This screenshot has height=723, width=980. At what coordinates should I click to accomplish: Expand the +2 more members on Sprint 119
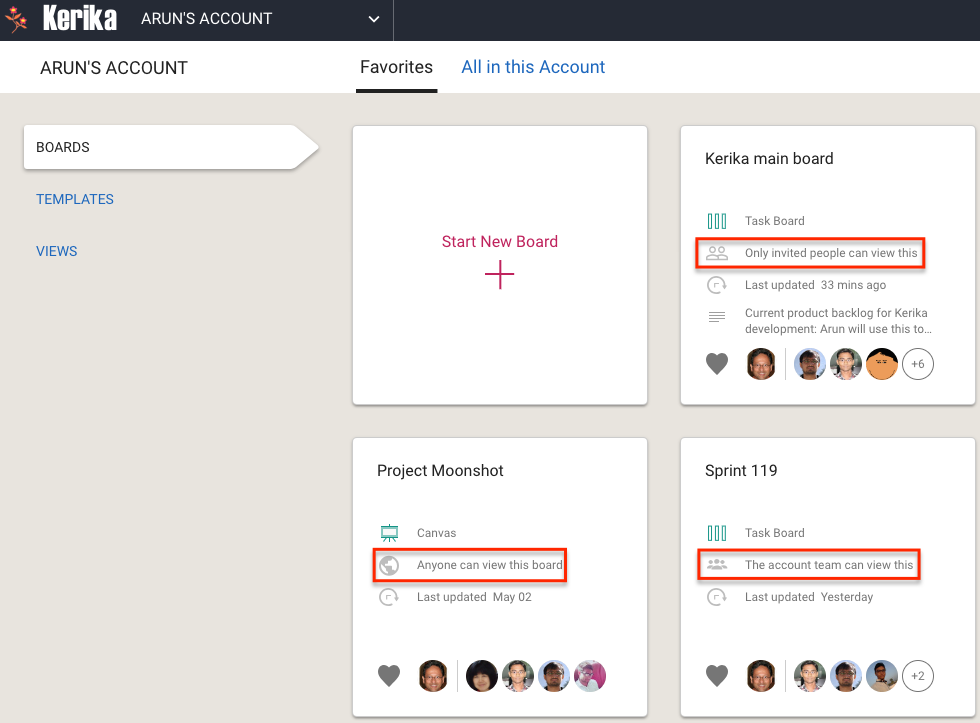918,676
